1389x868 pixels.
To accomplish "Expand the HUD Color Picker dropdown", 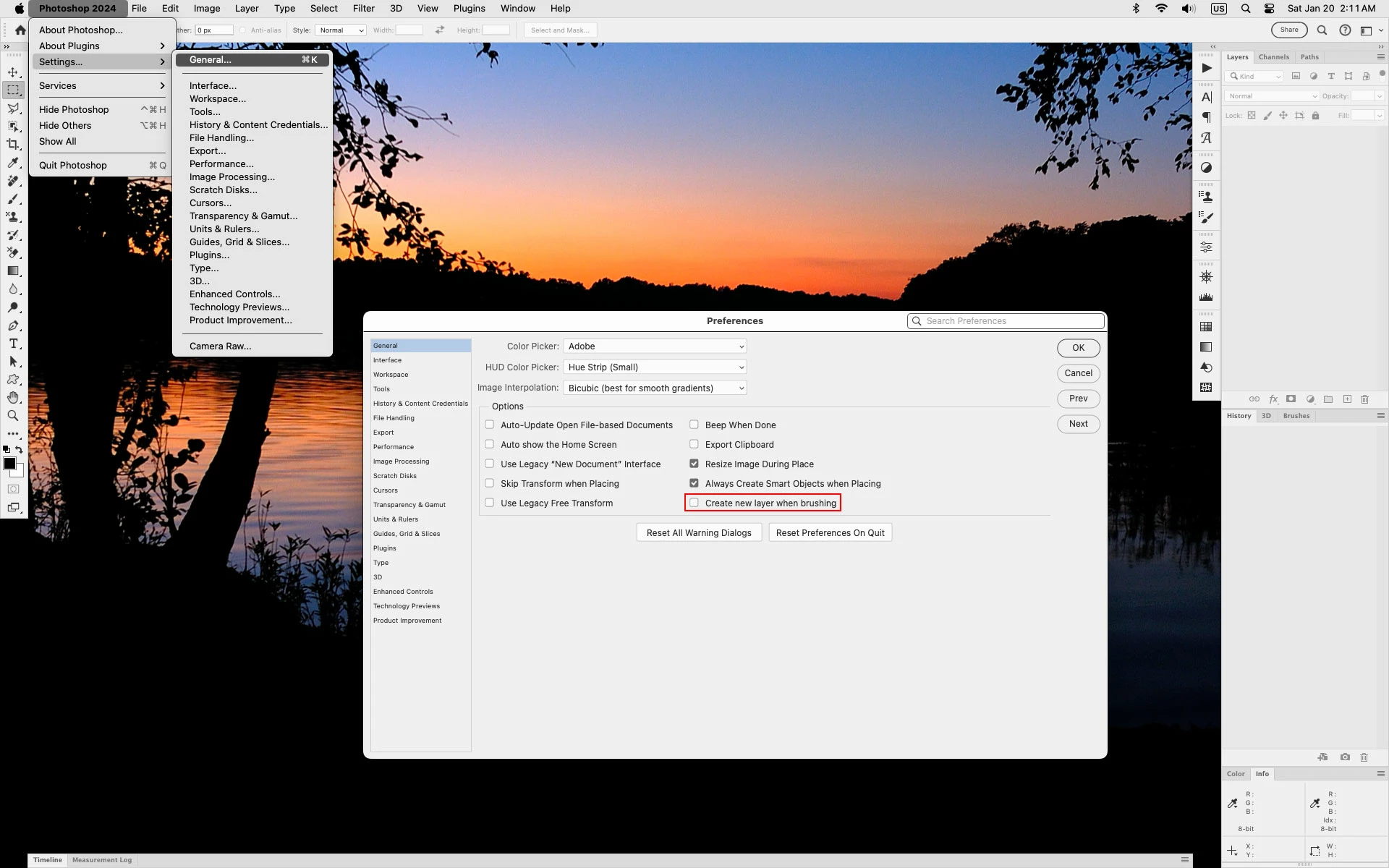I will (654, 367).
